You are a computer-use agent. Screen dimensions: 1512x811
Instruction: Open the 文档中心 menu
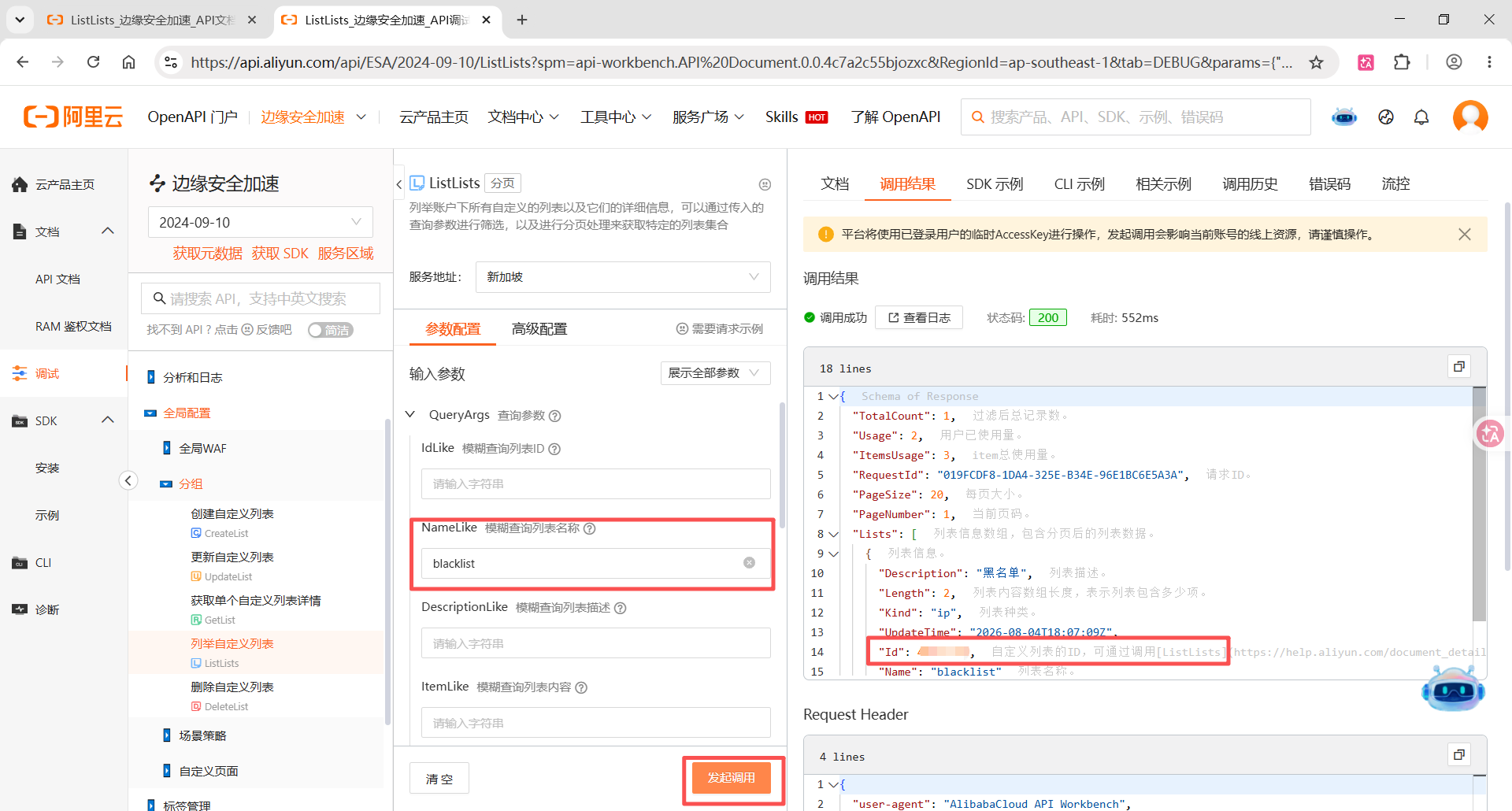point(524,117)
